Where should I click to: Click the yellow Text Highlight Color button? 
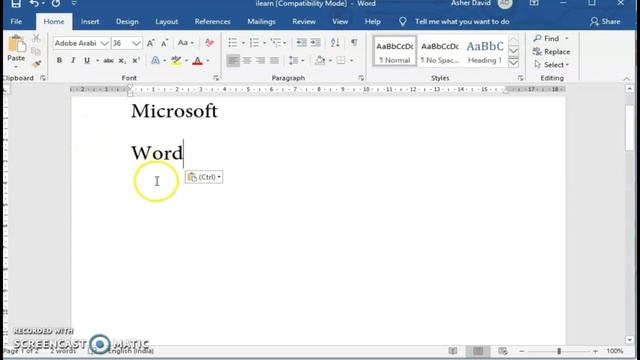point(176,61)
